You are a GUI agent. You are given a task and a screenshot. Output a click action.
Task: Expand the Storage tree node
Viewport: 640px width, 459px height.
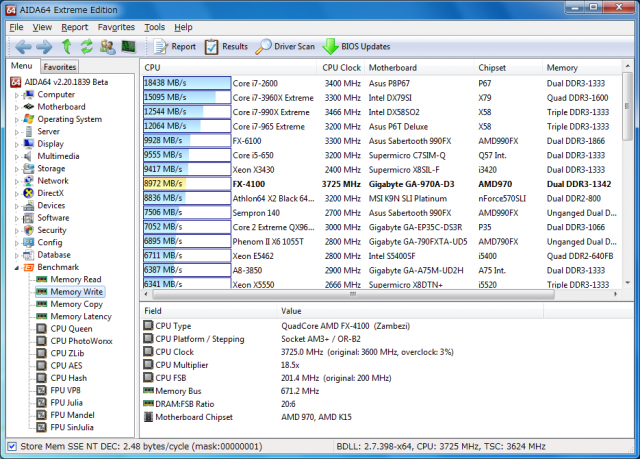[x=17, y=169]
